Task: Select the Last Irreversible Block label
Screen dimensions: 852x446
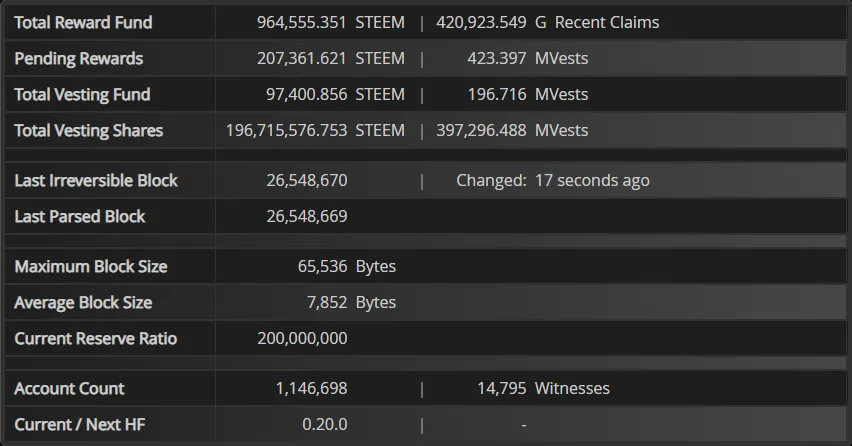Action: (96, 180)
